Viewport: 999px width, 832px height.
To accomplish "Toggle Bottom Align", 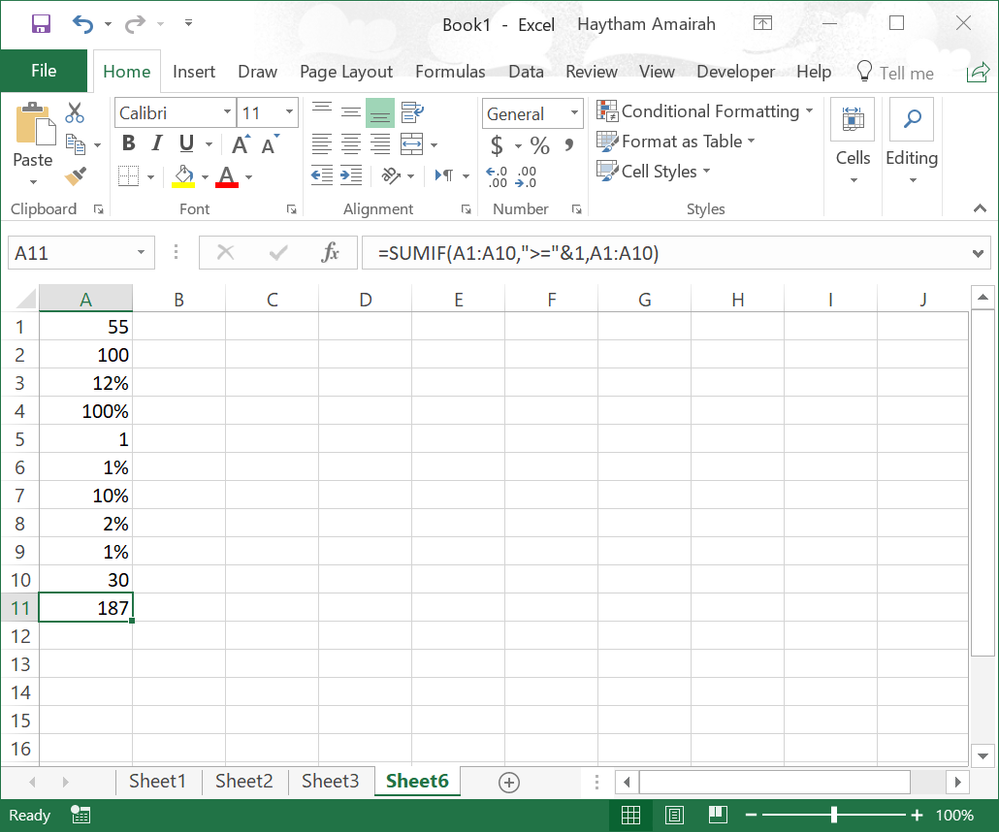I will [380, 113].
